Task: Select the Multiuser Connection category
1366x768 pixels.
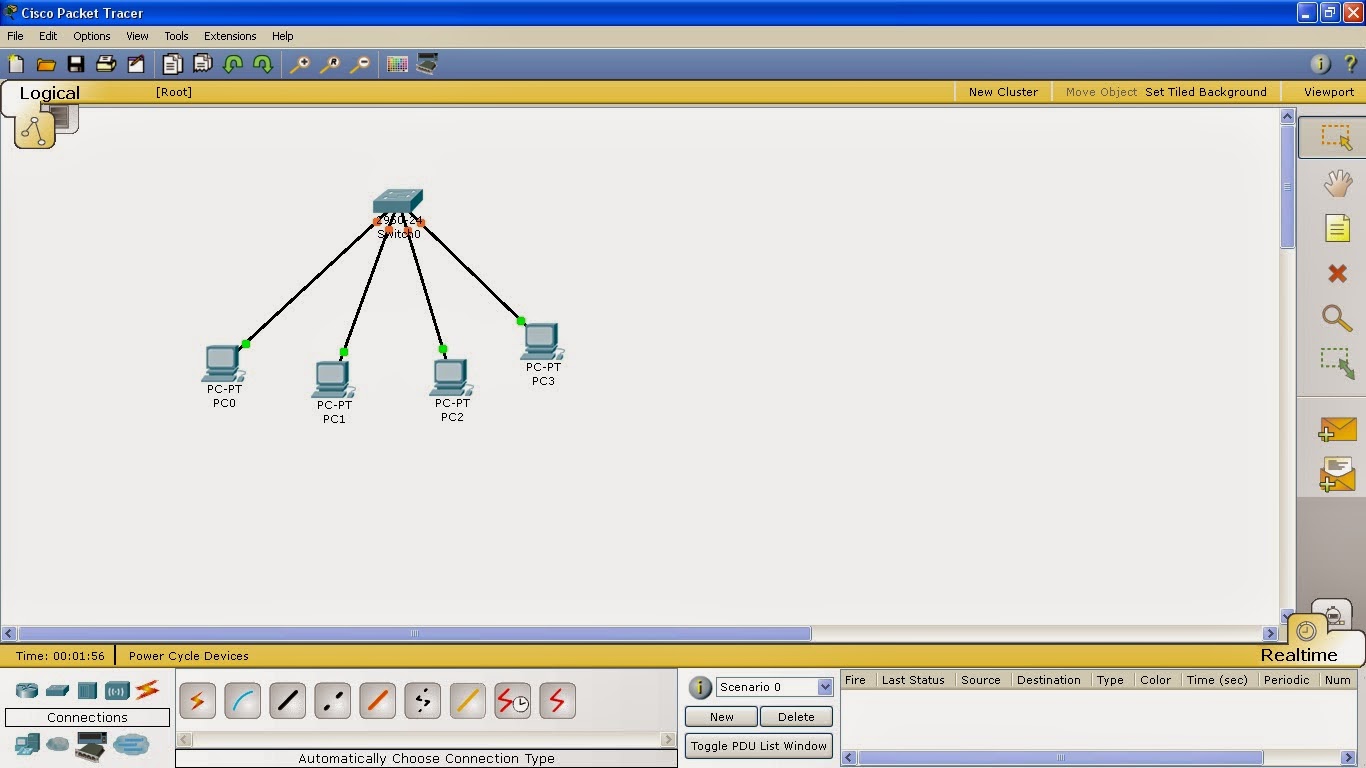Action: click(x=131, y=744)
